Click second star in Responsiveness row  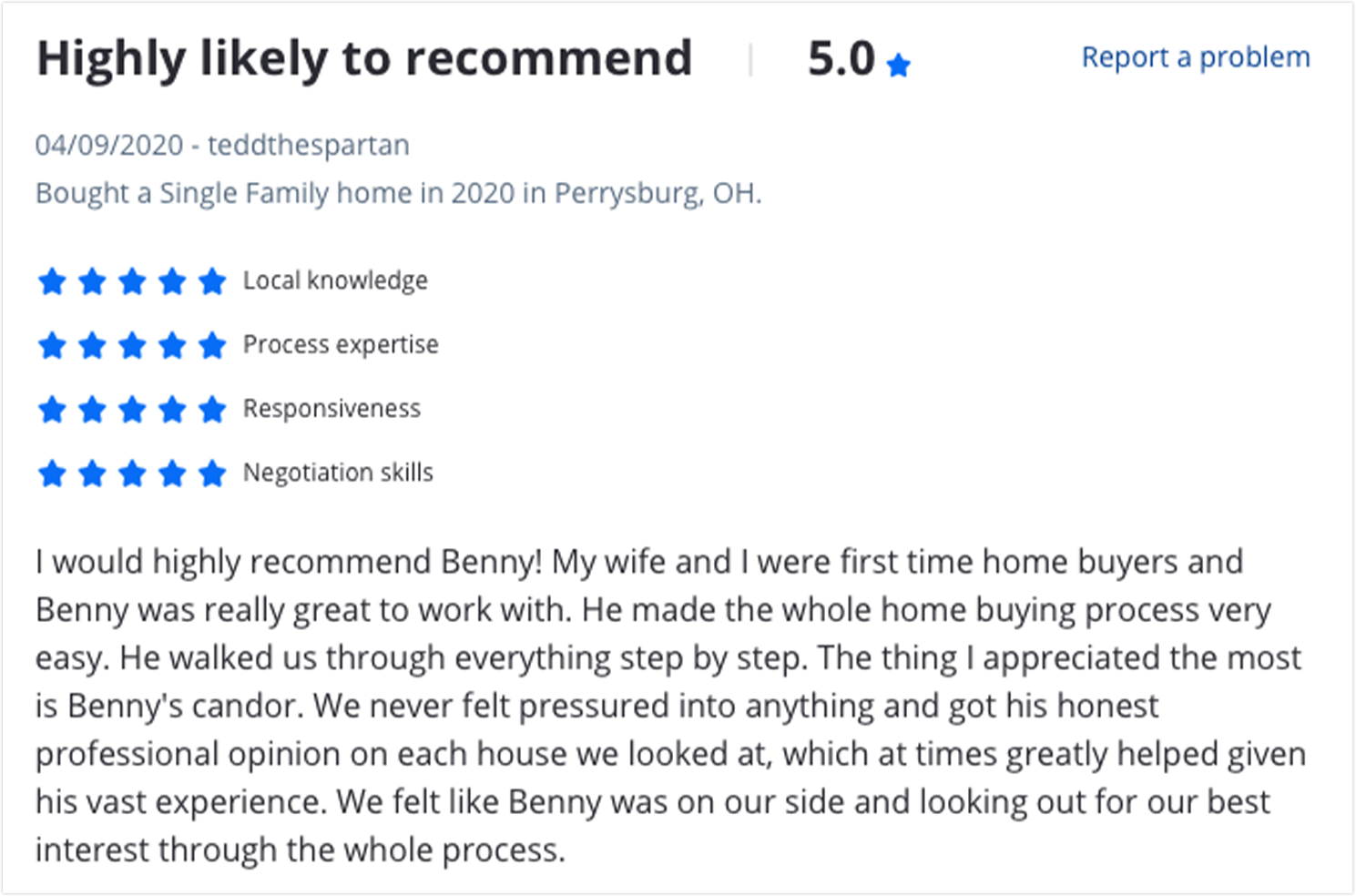click(x=92, y=409)
